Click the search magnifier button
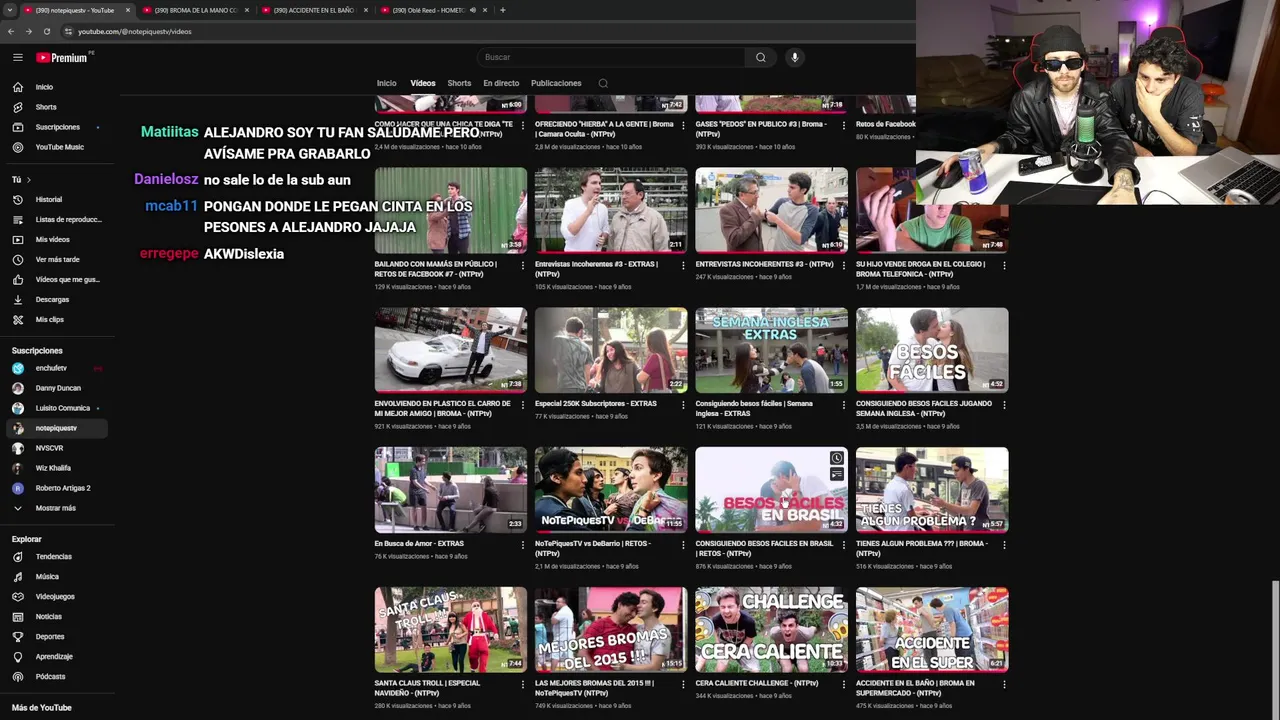1280x720 pixels. (761, 57)
